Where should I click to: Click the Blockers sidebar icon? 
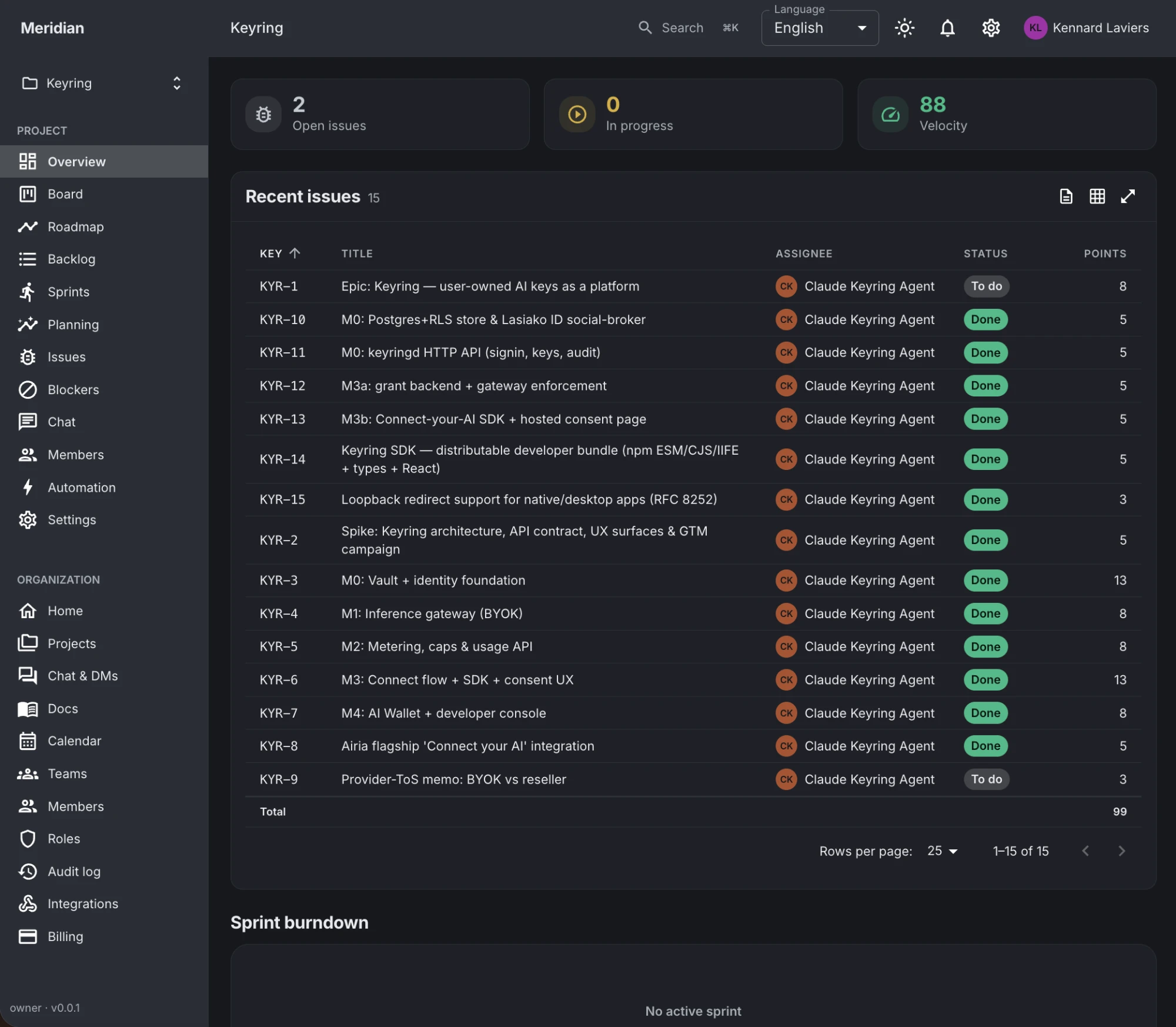(x=28, y=389)
